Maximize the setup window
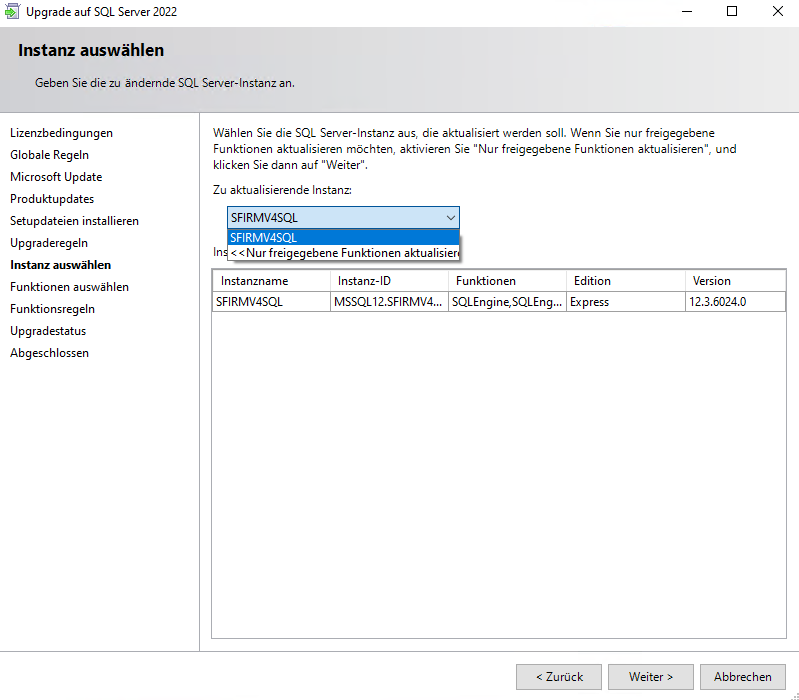This screenshot has height=700, width=799. pyautogui.click(x=732, y=11)
